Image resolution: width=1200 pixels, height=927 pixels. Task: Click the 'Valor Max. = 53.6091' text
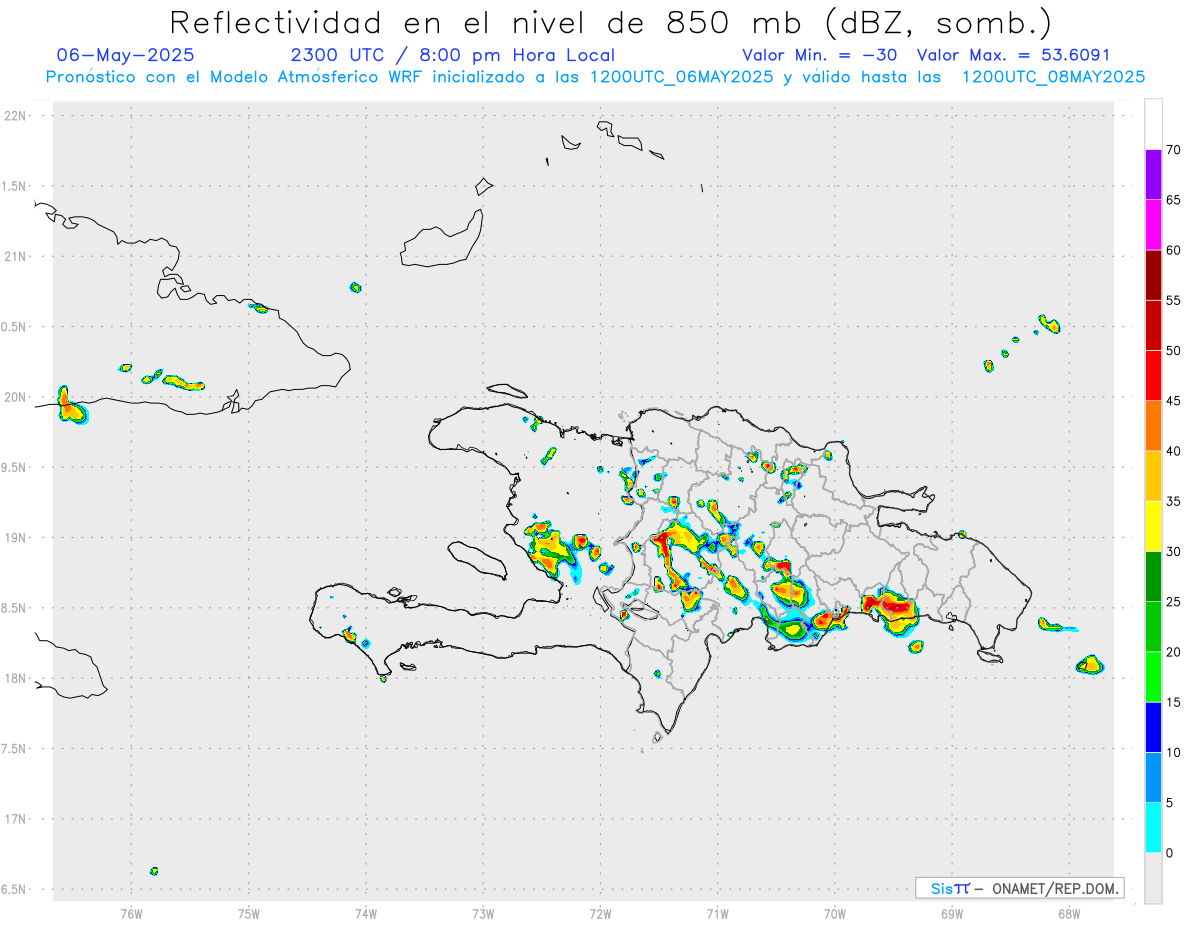[x=1013, y=55]
